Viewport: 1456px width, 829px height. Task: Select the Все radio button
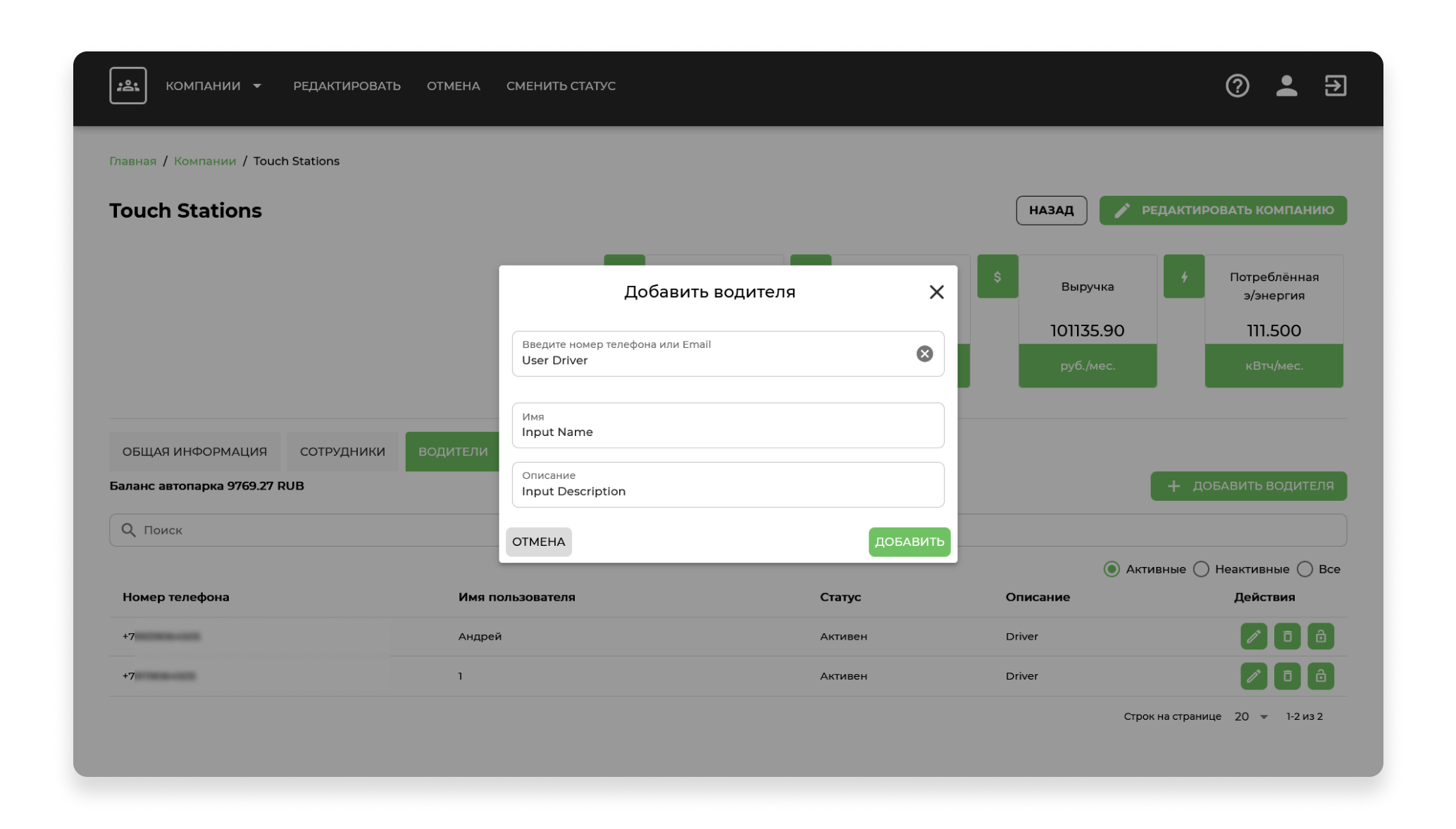point(1305,569)
